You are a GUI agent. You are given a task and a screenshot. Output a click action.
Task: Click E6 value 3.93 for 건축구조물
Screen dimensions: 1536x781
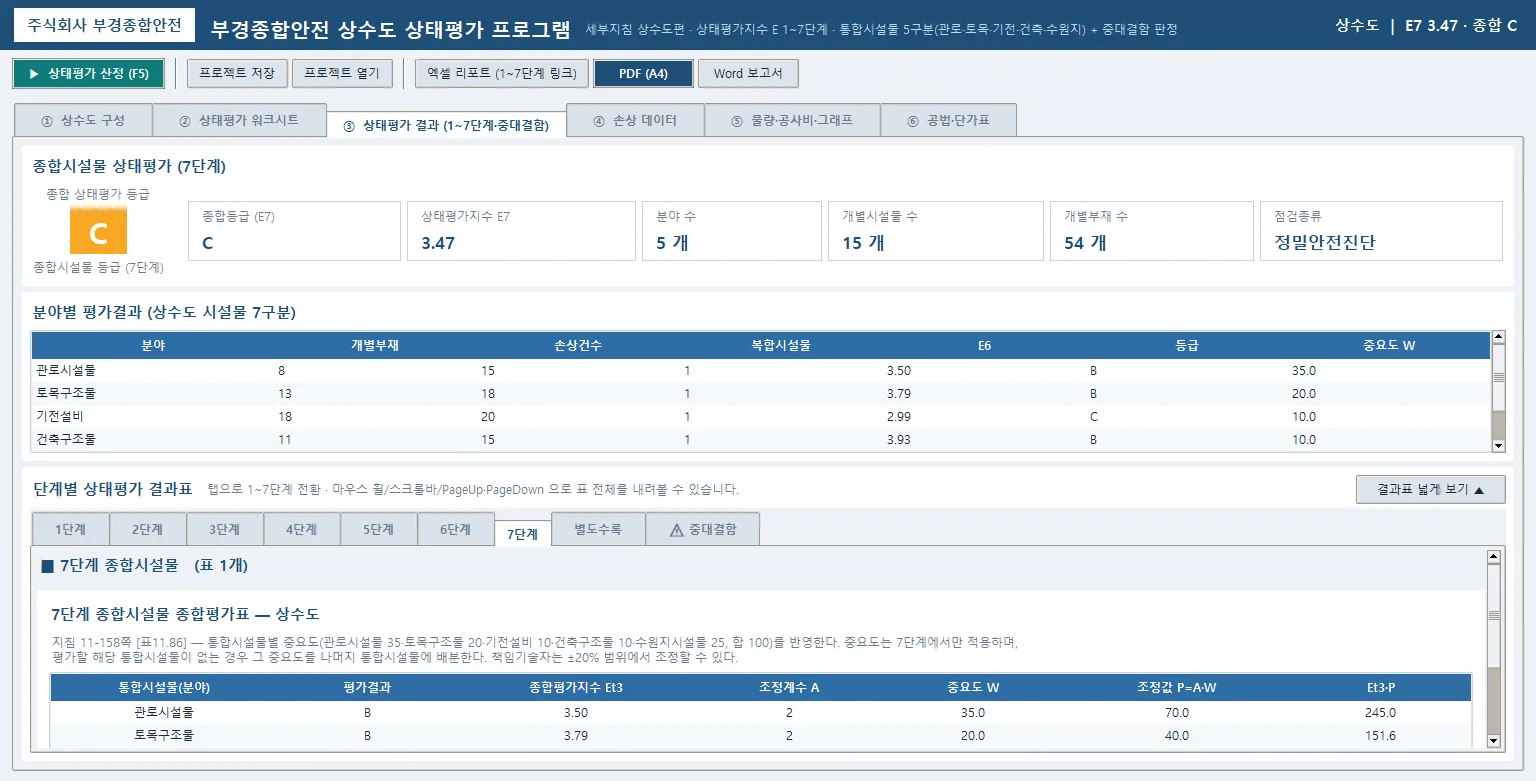898,439
